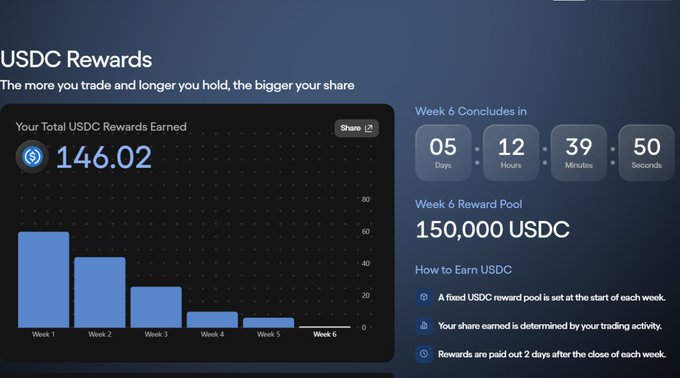Click the Week 1 bar in the chart
Viewport: 680px width, 378px height.
[43, 280]
